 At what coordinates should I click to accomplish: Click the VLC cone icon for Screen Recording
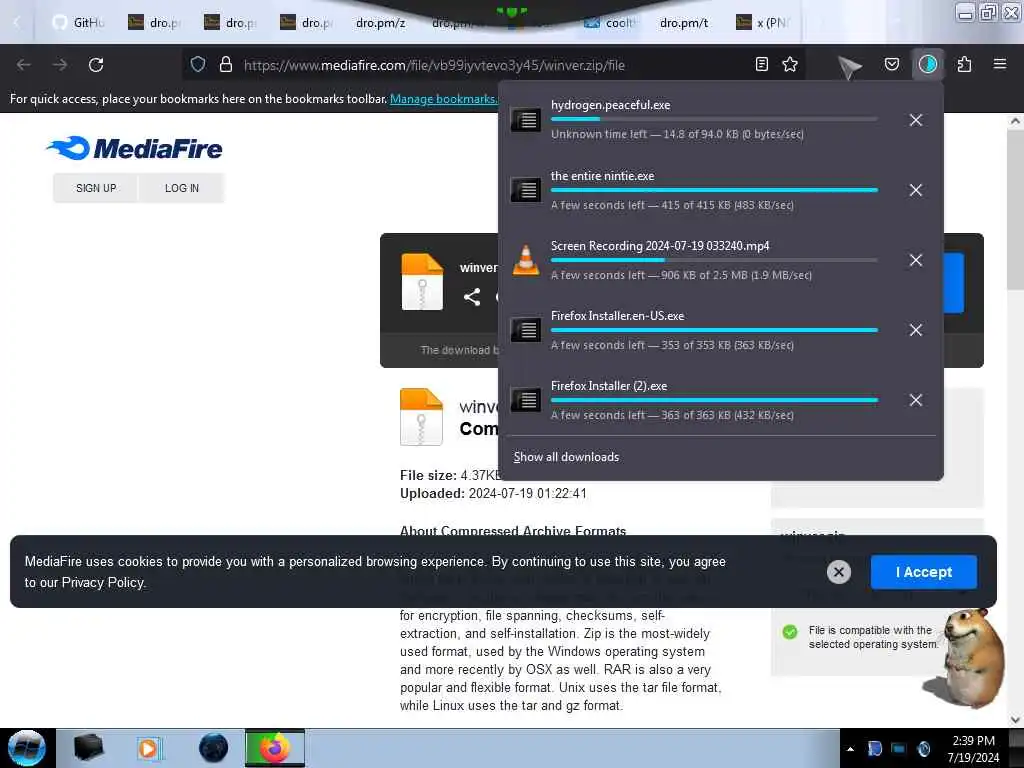click(526, 260)
